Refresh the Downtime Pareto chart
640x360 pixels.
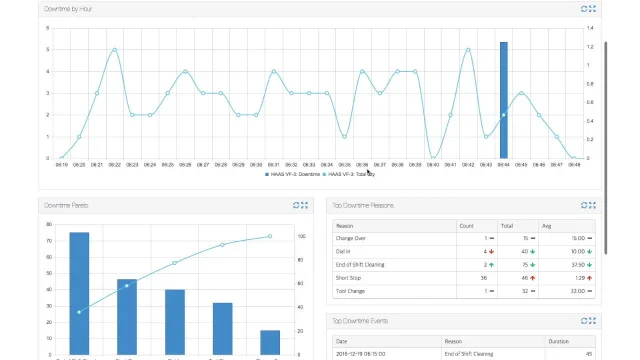tap(296, 205)
